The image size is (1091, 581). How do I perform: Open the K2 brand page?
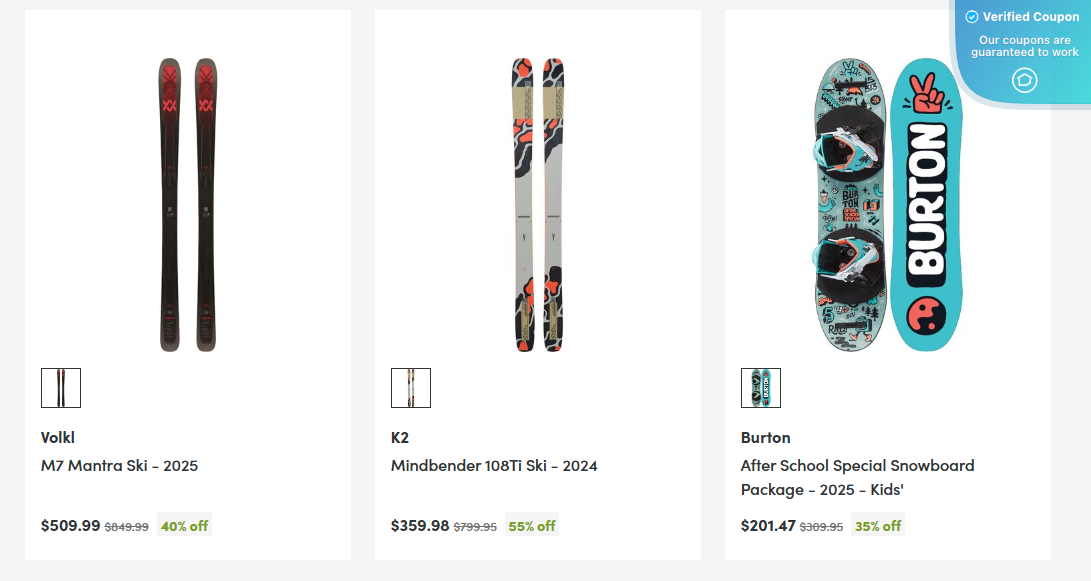point(398,437)
